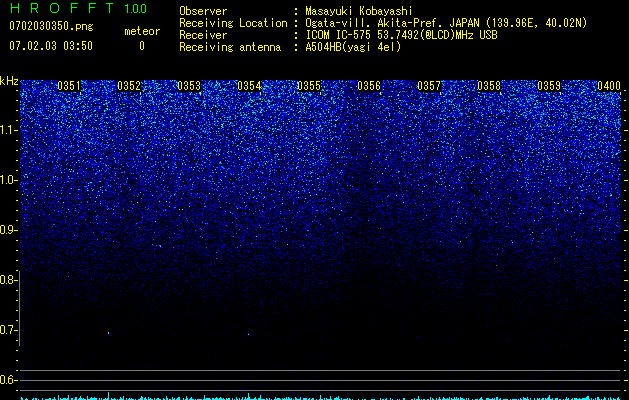Screen dimensions: 629x400
Task: Click the 0400 time marker
Action: tap(609, 86)
